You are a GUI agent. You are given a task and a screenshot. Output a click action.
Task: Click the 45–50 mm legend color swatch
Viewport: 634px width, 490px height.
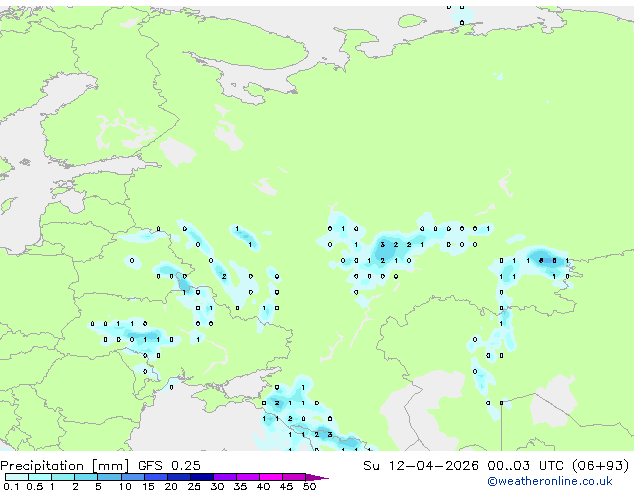(294, 477)
